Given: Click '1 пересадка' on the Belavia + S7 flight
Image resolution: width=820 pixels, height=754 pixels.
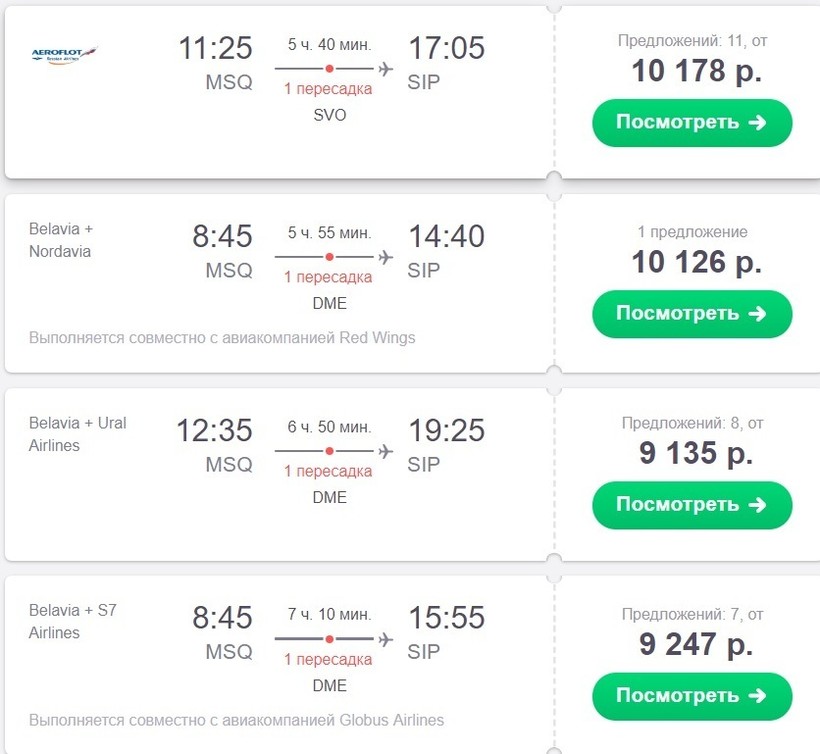Looking at the screenshot, I should [328, 660].
